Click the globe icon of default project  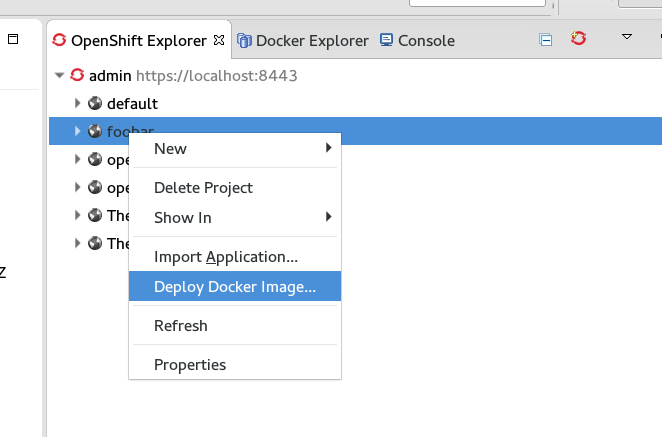tap(95, 103)
